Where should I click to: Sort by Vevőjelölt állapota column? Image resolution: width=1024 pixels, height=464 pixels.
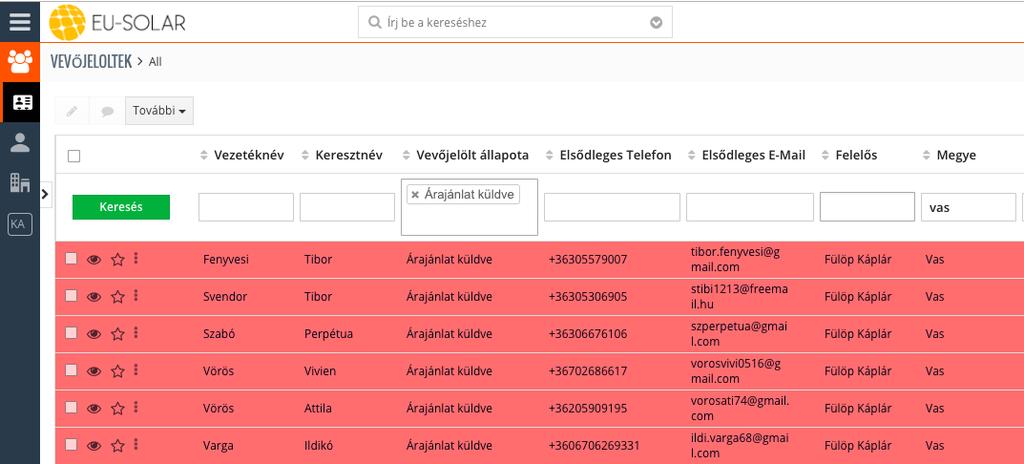(x=465, y=156)
